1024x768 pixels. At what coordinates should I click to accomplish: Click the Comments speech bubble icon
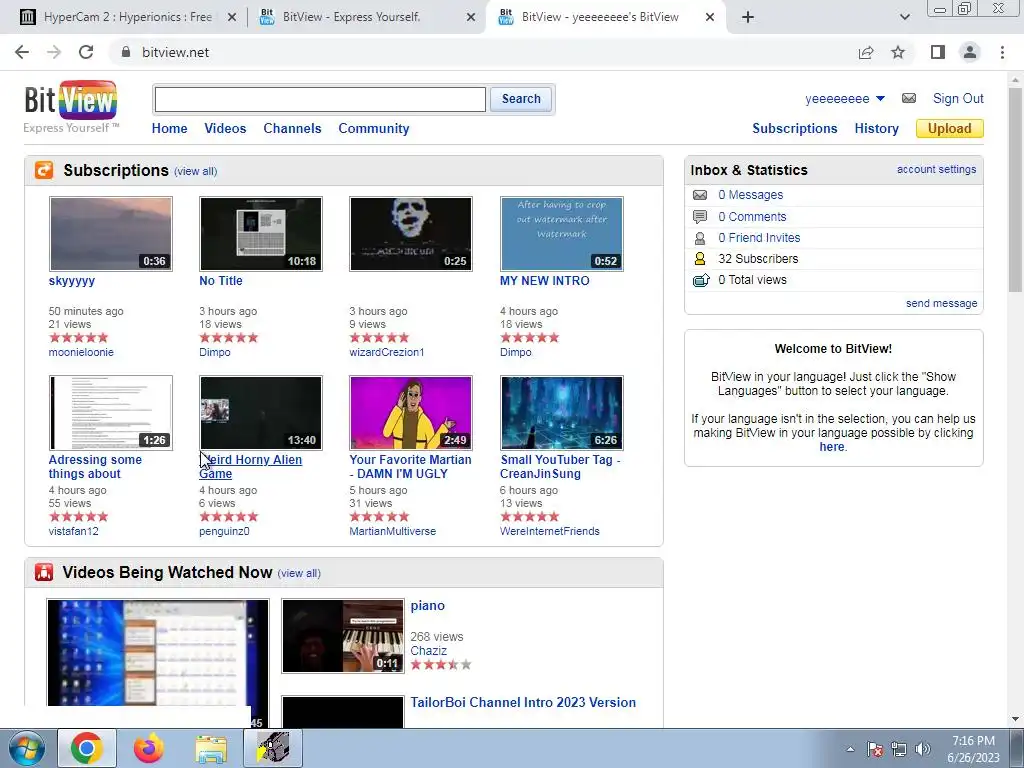point(700,216)
